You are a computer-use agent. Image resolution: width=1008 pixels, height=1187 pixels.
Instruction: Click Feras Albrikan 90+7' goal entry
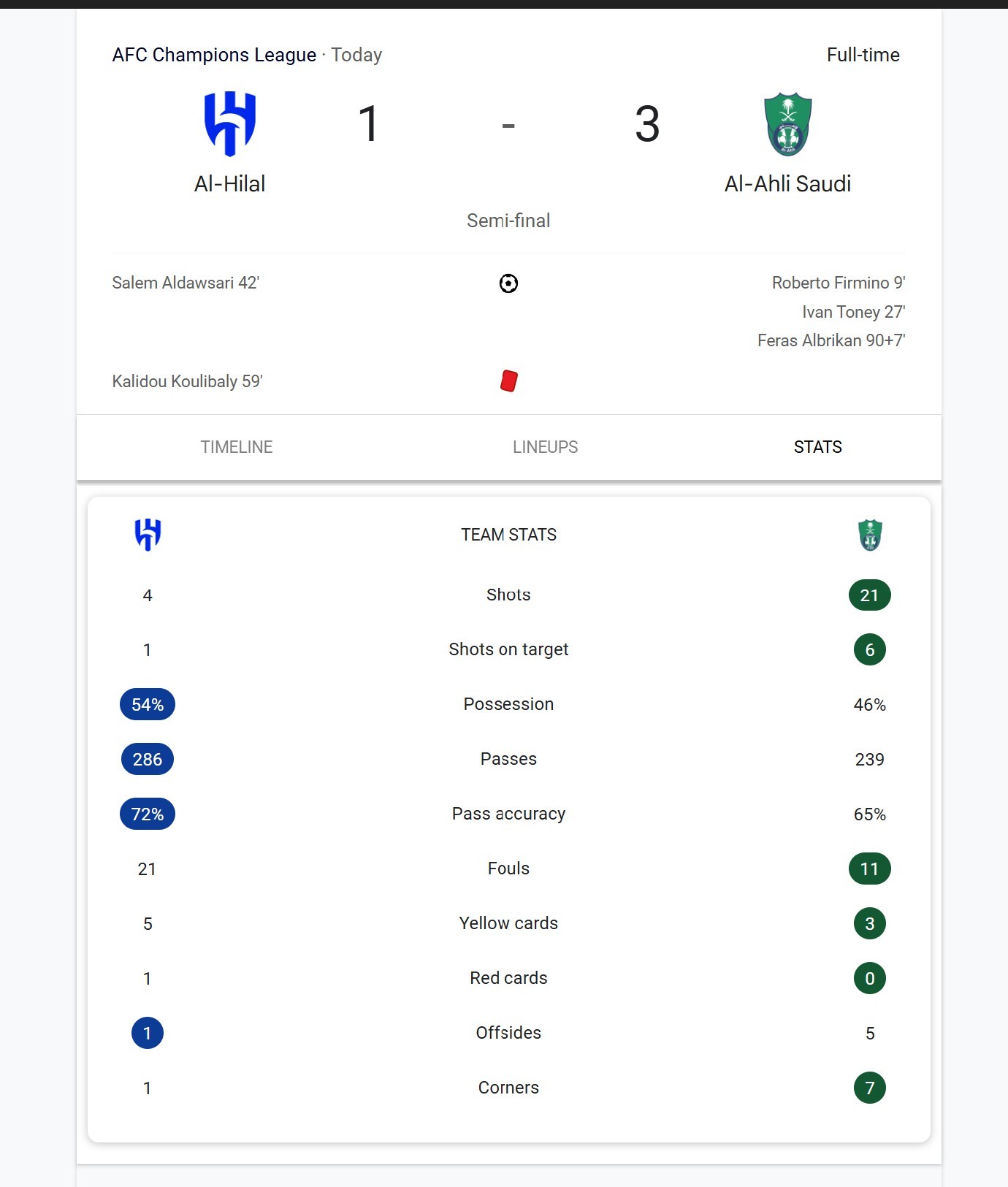pos(831,340)
